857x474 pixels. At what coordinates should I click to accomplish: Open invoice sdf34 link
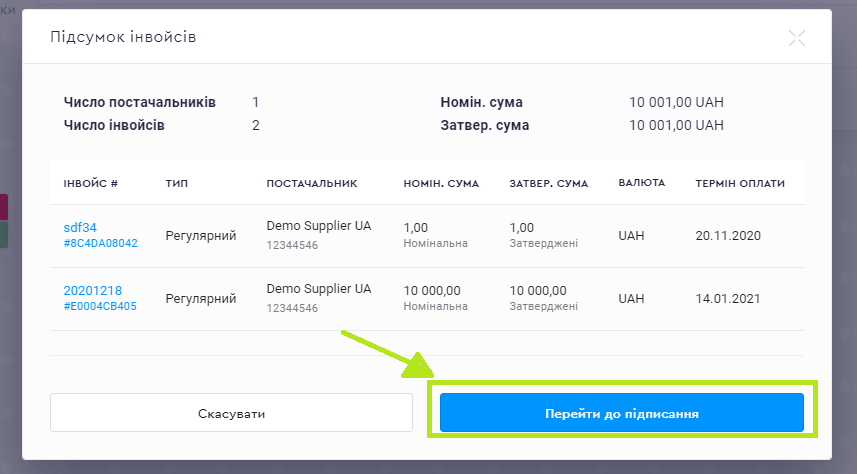(80, 227)
